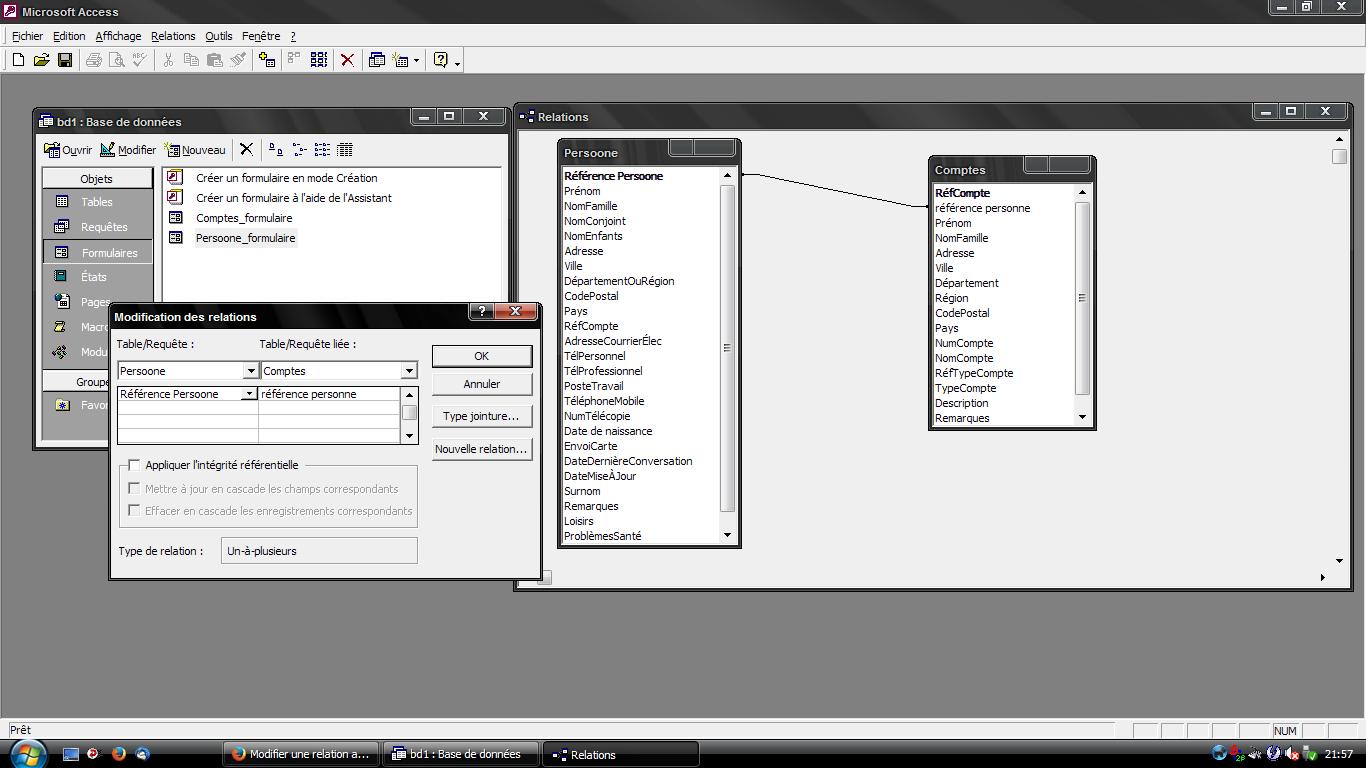This screenshot has width=1366, height=768.
Task: Click the Comptes_formulaire form icon
Action: (176, 218)
